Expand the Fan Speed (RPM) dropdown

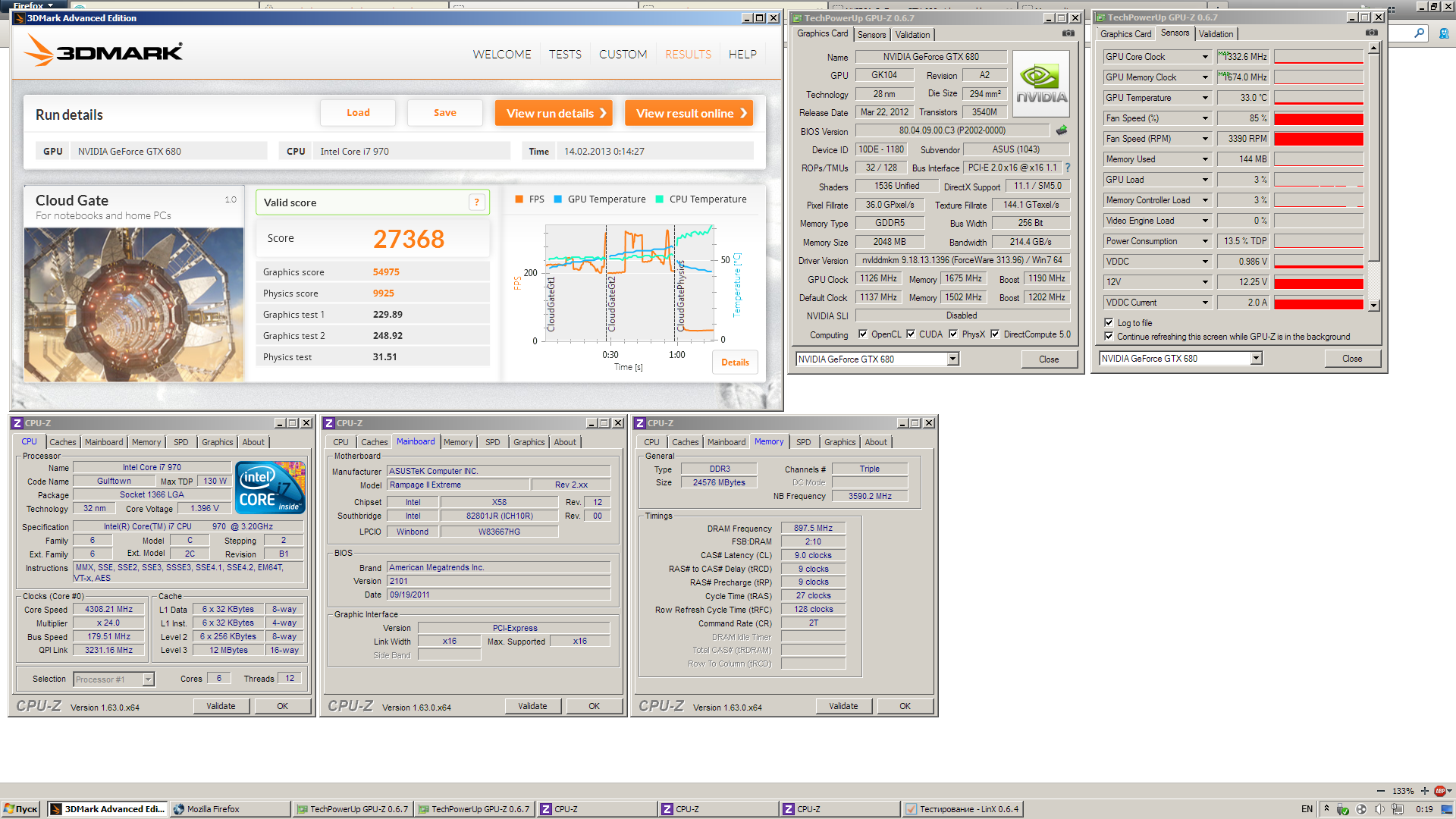1204,139
